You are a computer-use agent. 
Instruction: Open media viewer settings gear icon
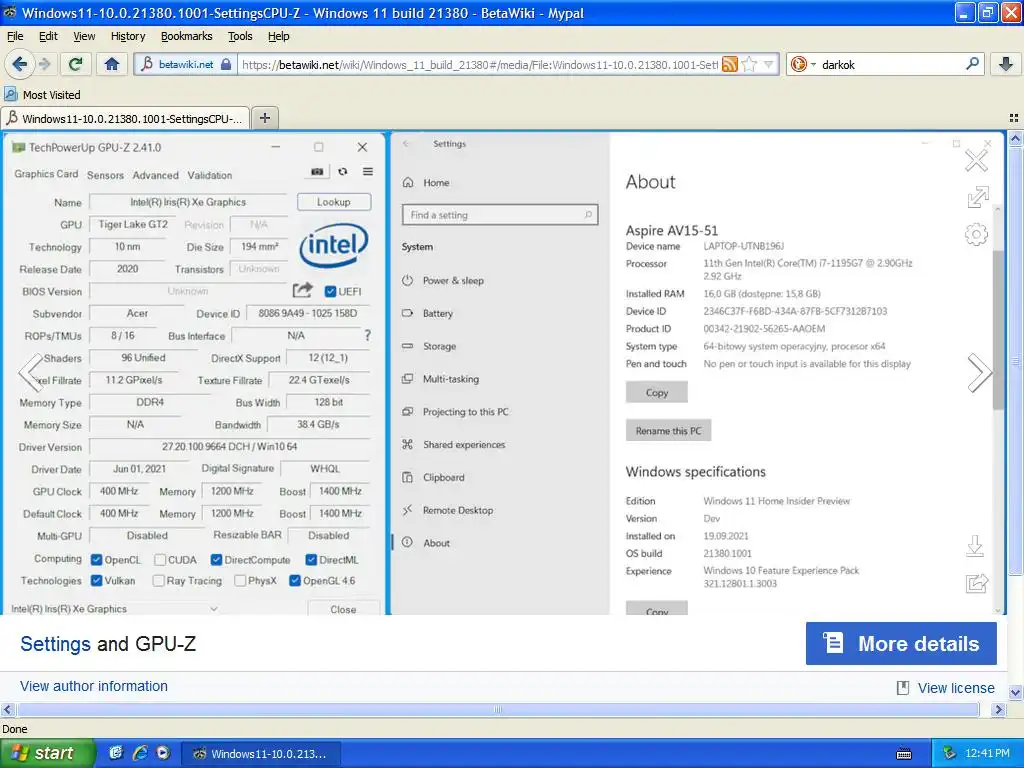click(976, 234)
